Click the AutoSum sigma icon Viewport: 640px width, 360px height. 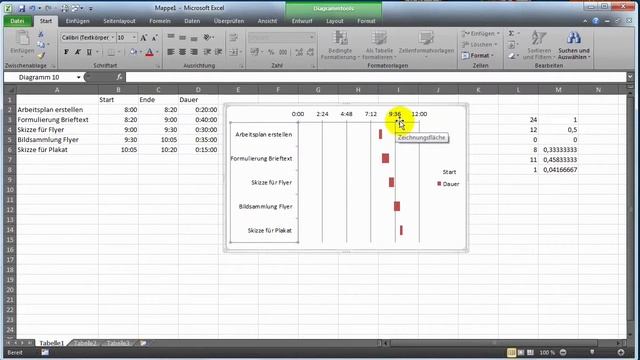(x=511, y=33)
